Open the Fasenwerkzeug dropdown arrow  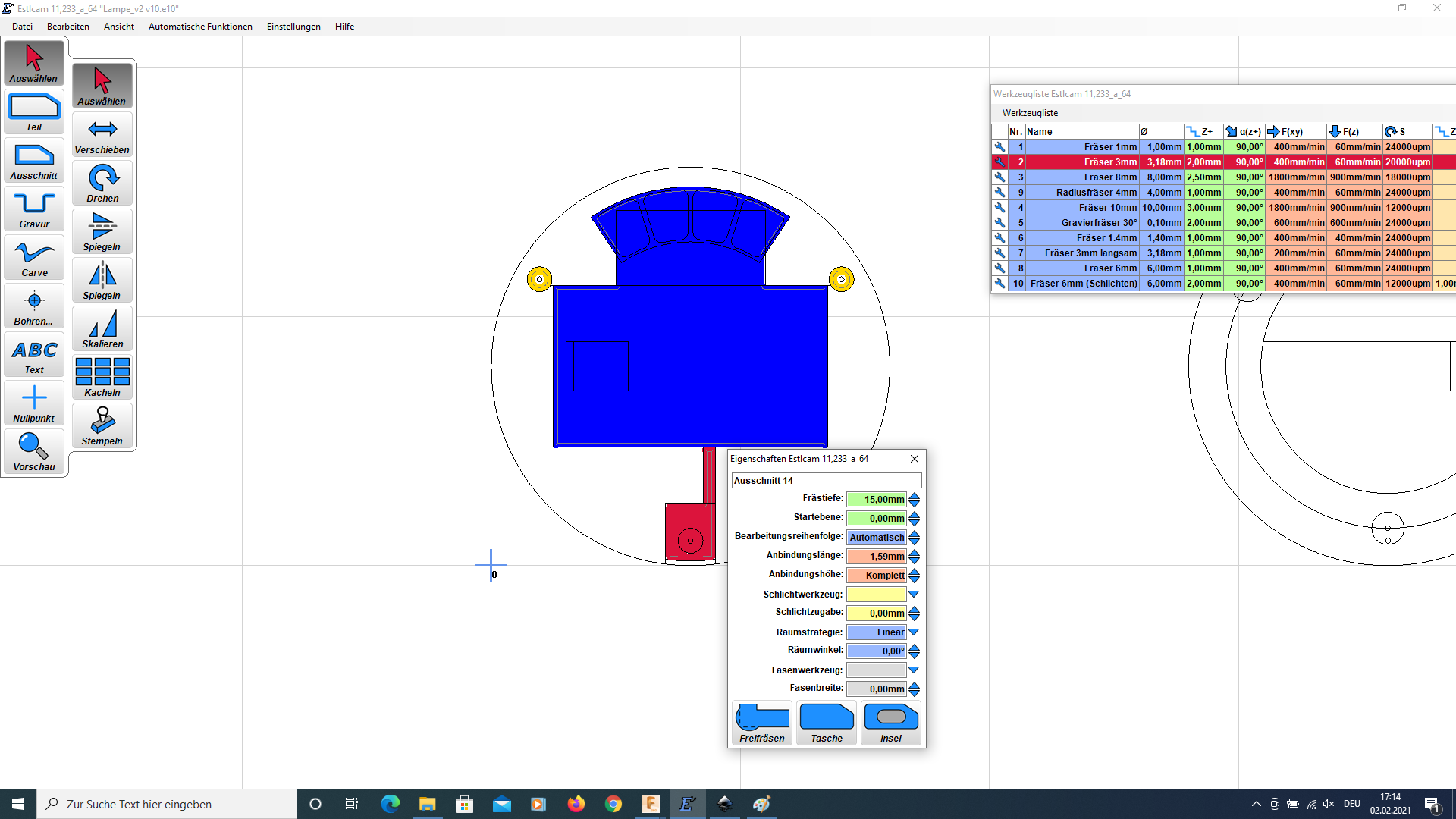(x=914, y=670)
